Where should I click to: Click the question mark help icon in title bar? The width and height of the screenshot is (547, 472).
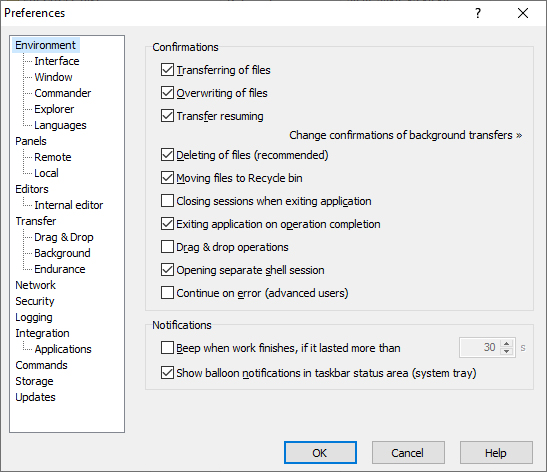(478, 13)
